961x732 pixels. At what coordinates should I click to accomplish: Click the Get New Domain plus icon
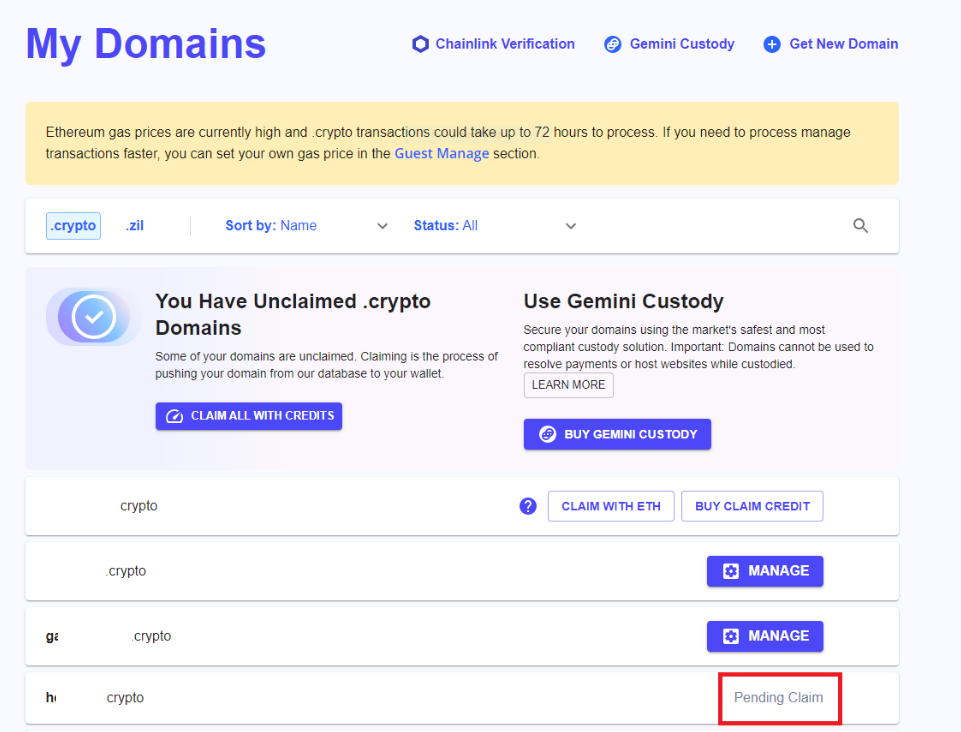point(772,44)
